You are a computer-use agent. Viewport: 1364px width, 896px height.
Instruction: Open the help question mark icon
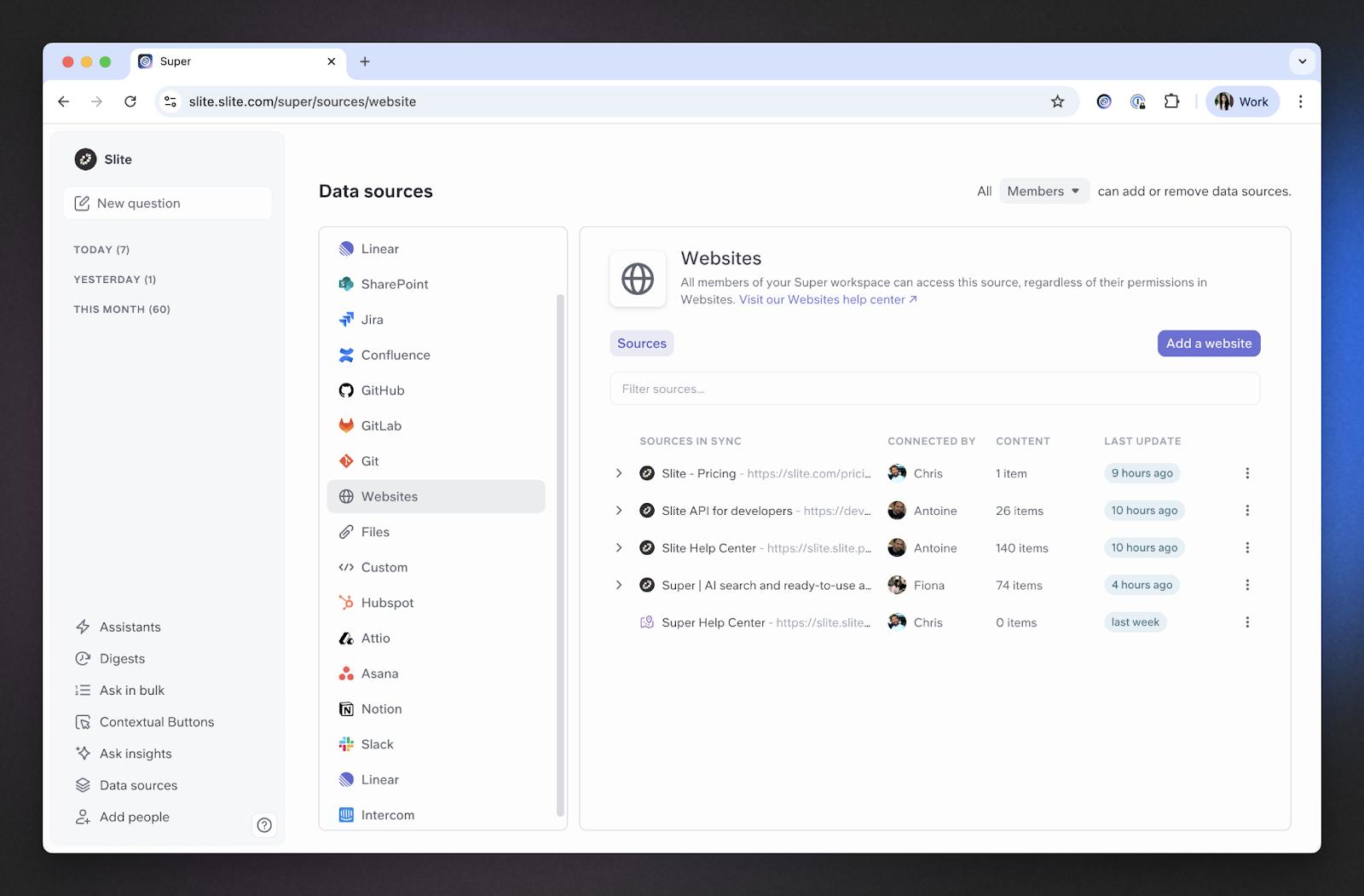click(264, 824)
